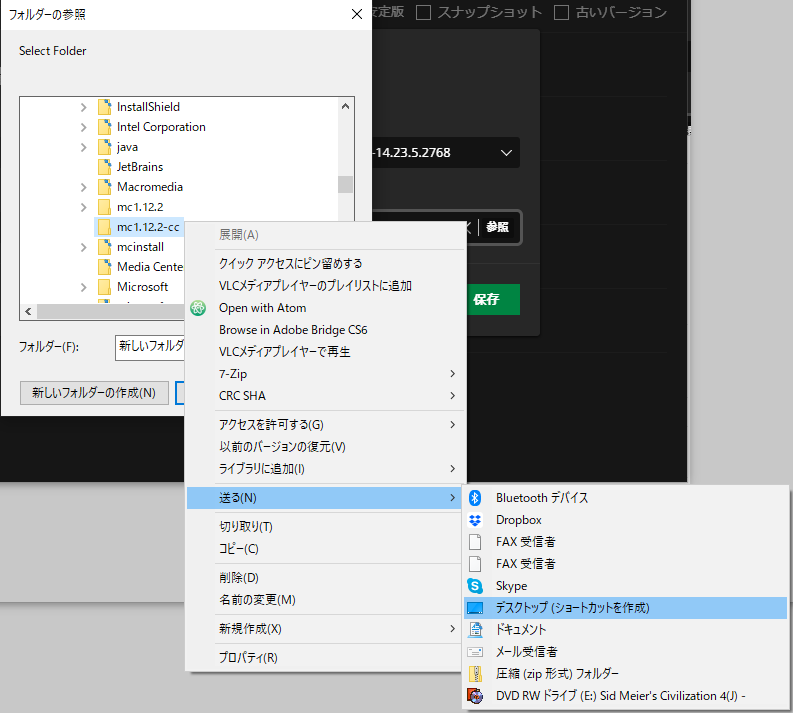
Task: Click the Bluetooth device icon in Send To
Action: pos(475,498)
